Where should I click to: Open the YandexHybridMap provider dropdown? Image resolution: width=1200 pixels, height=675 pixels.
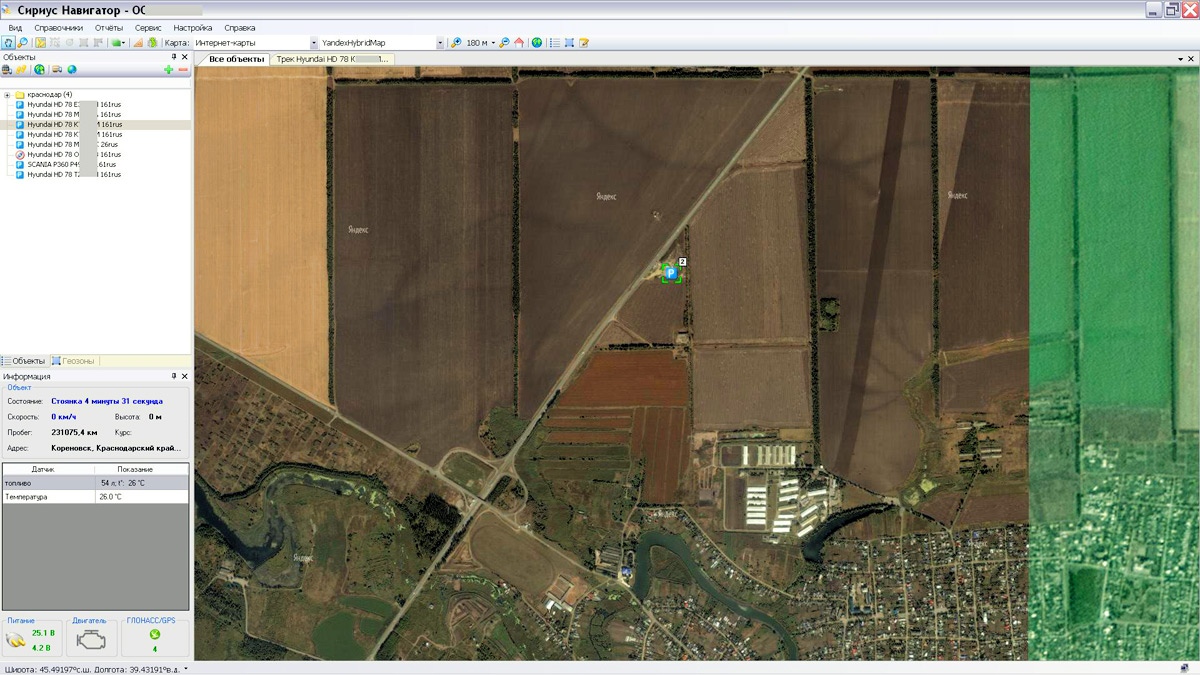tap(440, 43)
